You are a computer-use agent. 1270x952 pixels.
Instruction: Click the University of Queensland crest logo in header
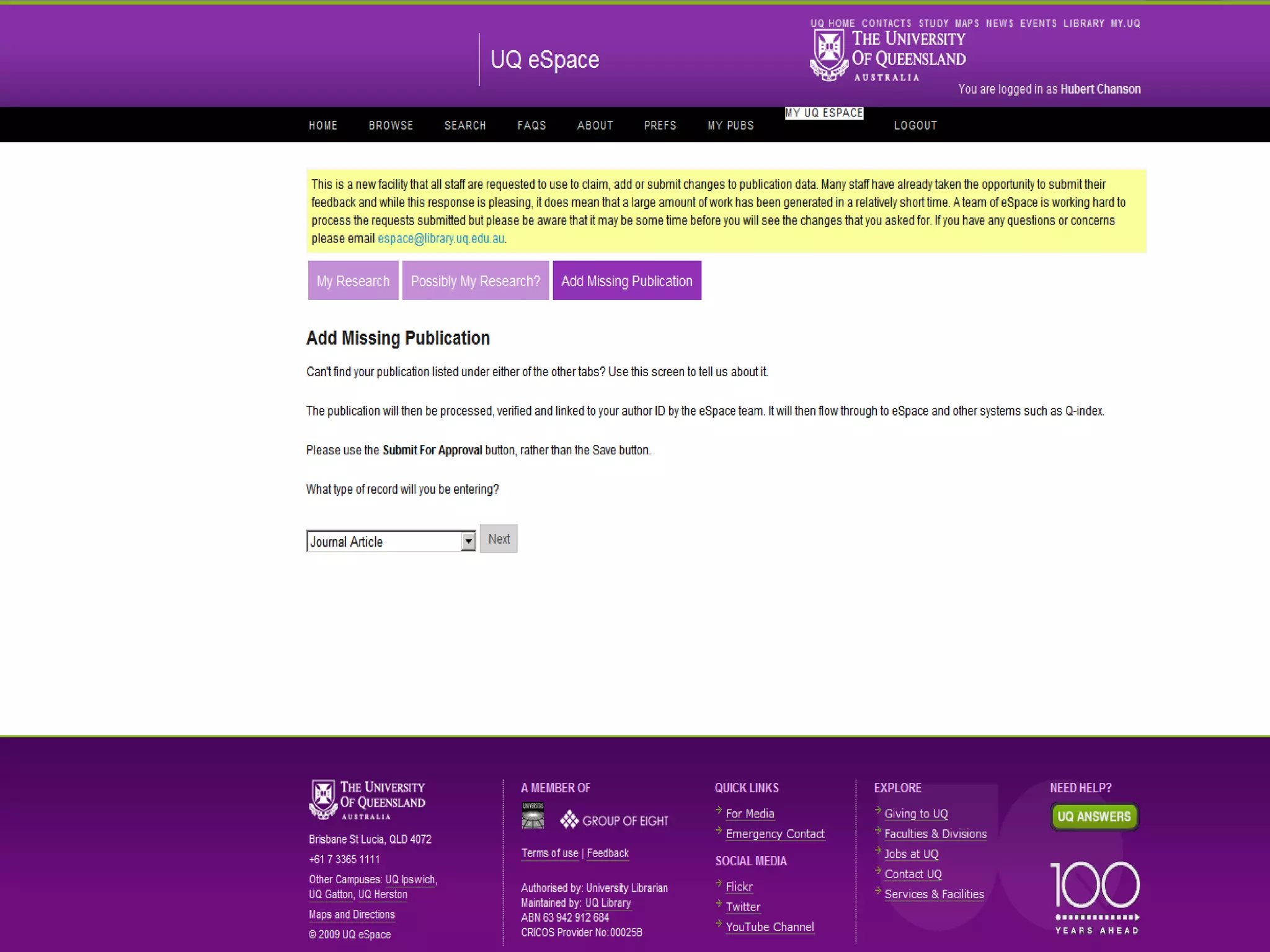829,55
